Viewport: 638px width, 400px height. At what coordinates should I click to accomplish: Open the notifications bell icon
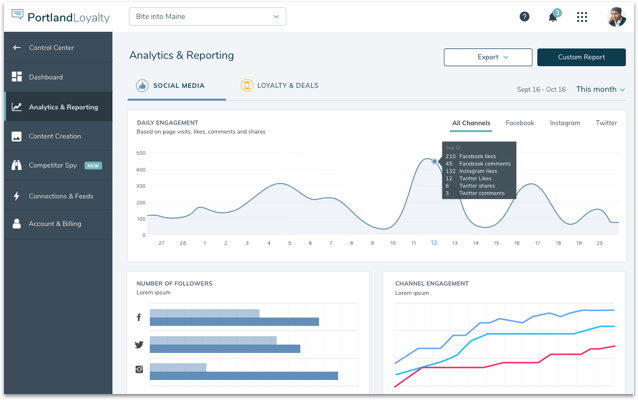coord(552,17)
